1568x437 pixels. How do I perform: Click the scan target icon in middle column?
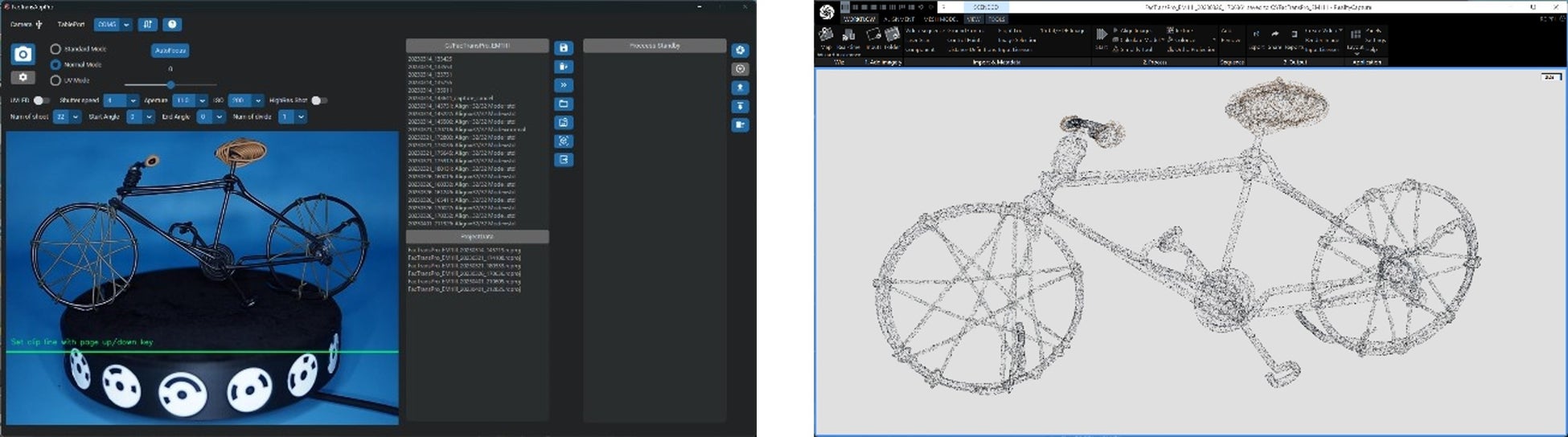pos(564,141)
